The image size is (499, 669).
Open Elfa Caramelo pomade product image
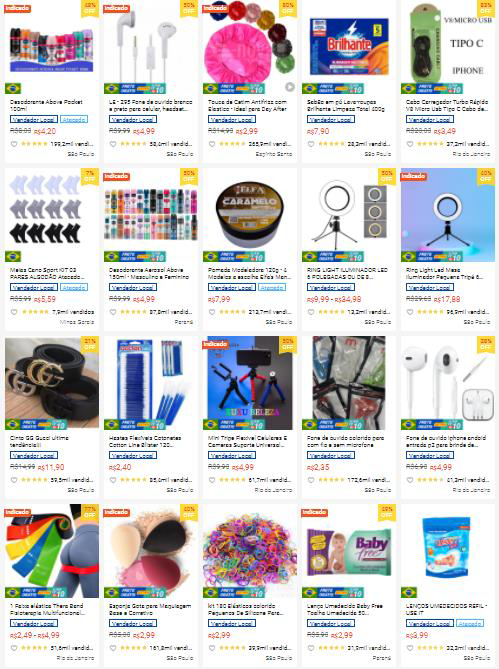coord(250,215)
